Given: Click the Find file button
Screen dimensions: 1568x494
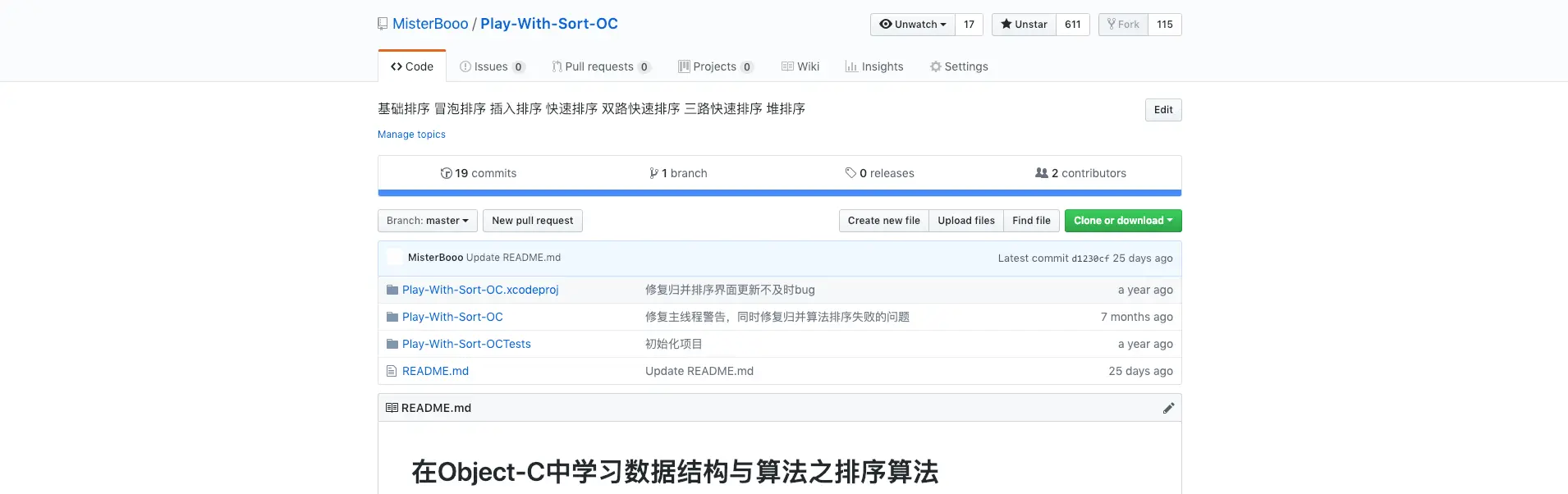Looking at the screenshot, I should point(1031,221).
